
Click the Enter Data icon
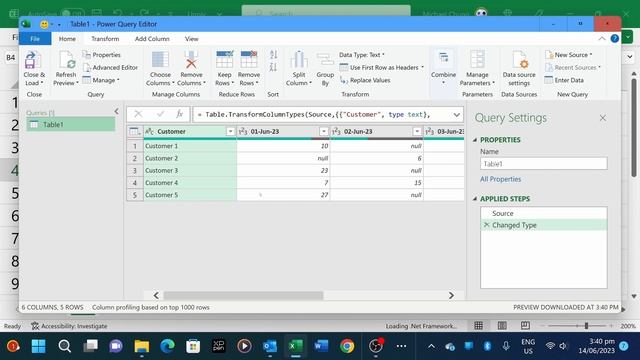549,80
